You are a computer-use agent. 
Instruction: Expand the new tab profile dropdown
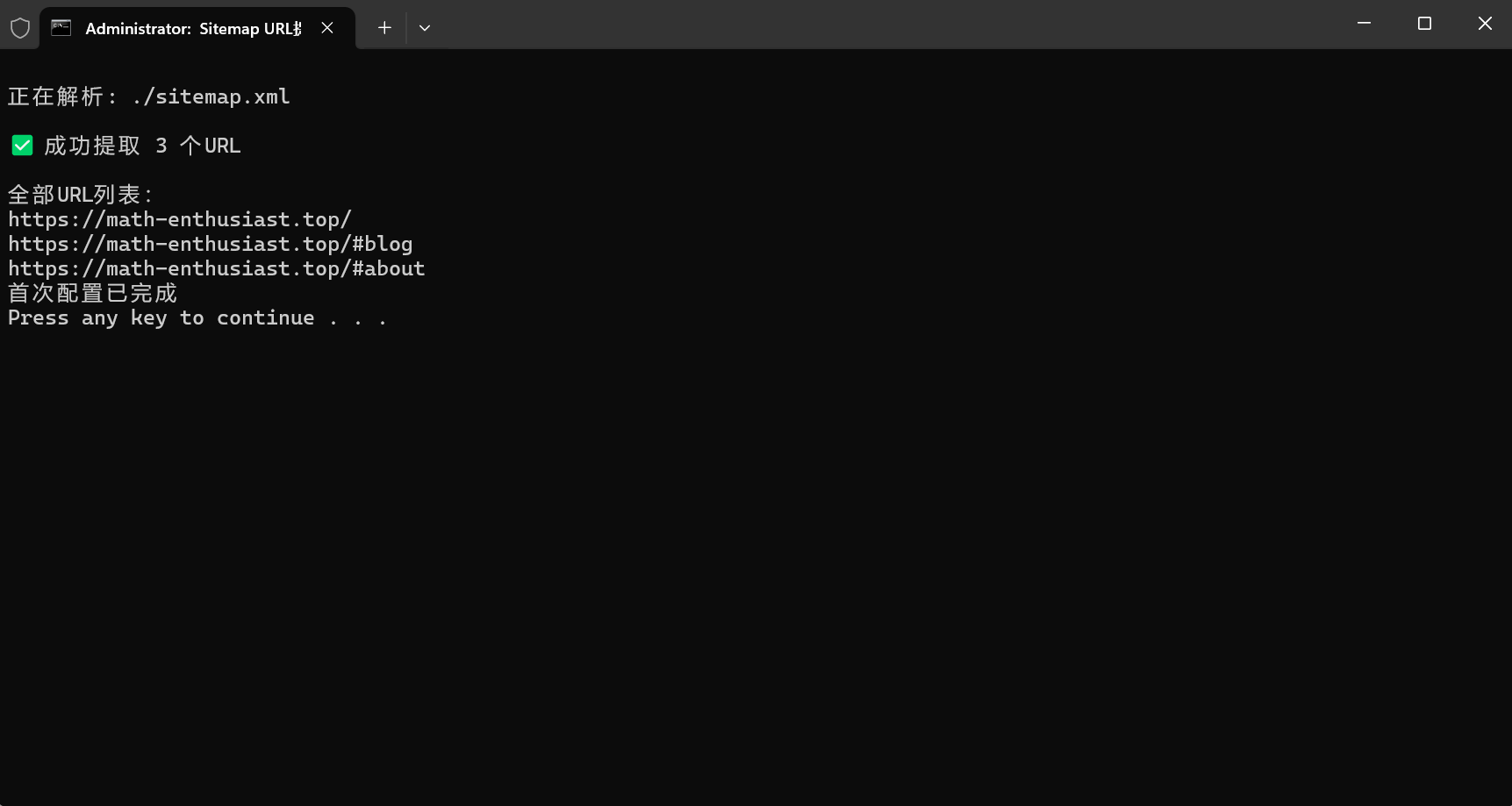pos(425,28)
